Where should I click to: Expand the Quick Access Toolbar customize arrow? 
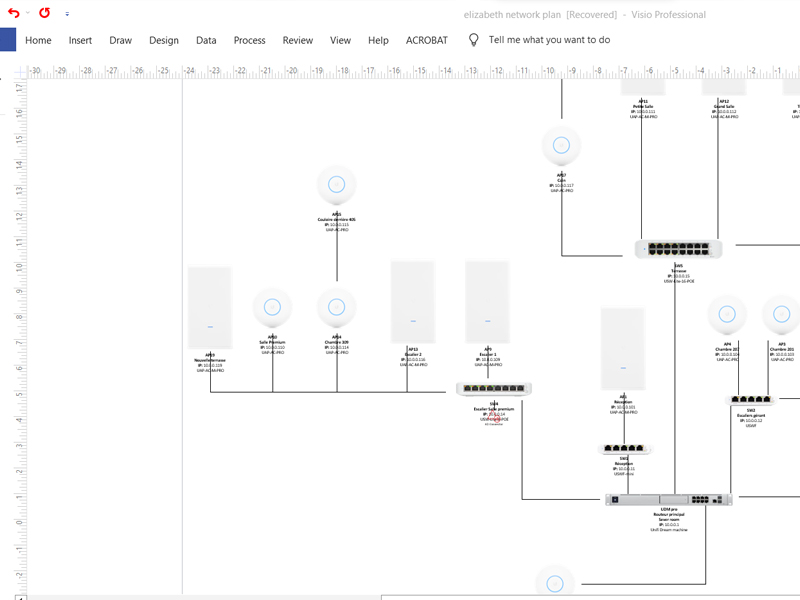tap(67, 14)
